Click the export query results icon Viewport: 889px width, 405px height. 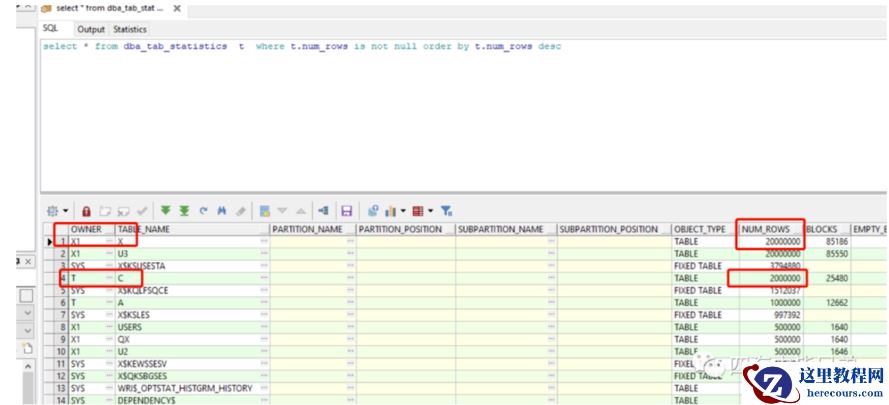click(x=324, y=211)
